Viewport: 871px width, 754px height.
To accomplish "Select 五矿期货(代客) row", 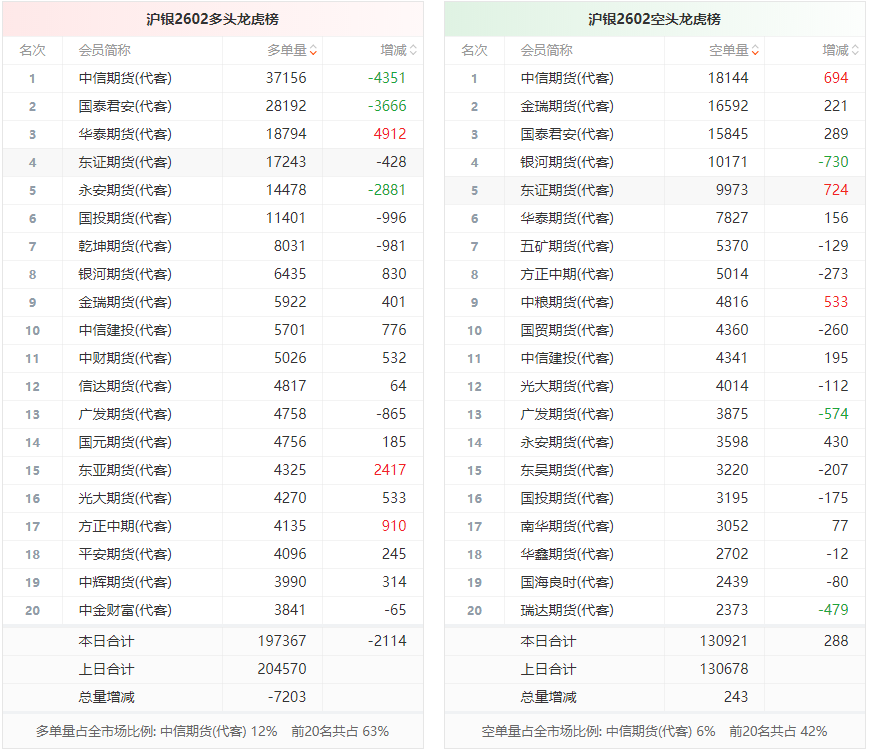I will (x=655, y=246).
